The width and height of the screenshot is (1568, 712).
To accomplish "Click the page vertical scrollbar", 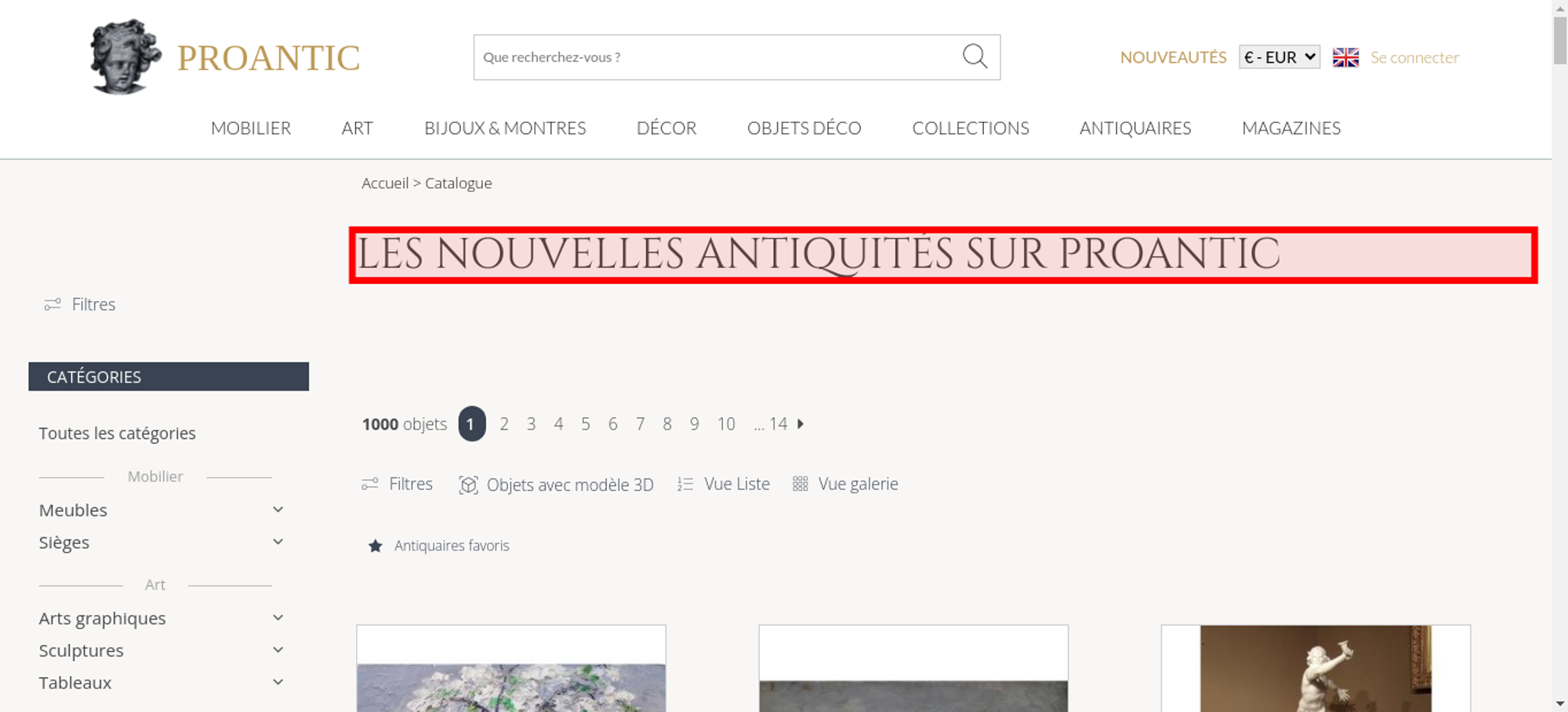I will tap(1560, 356).
